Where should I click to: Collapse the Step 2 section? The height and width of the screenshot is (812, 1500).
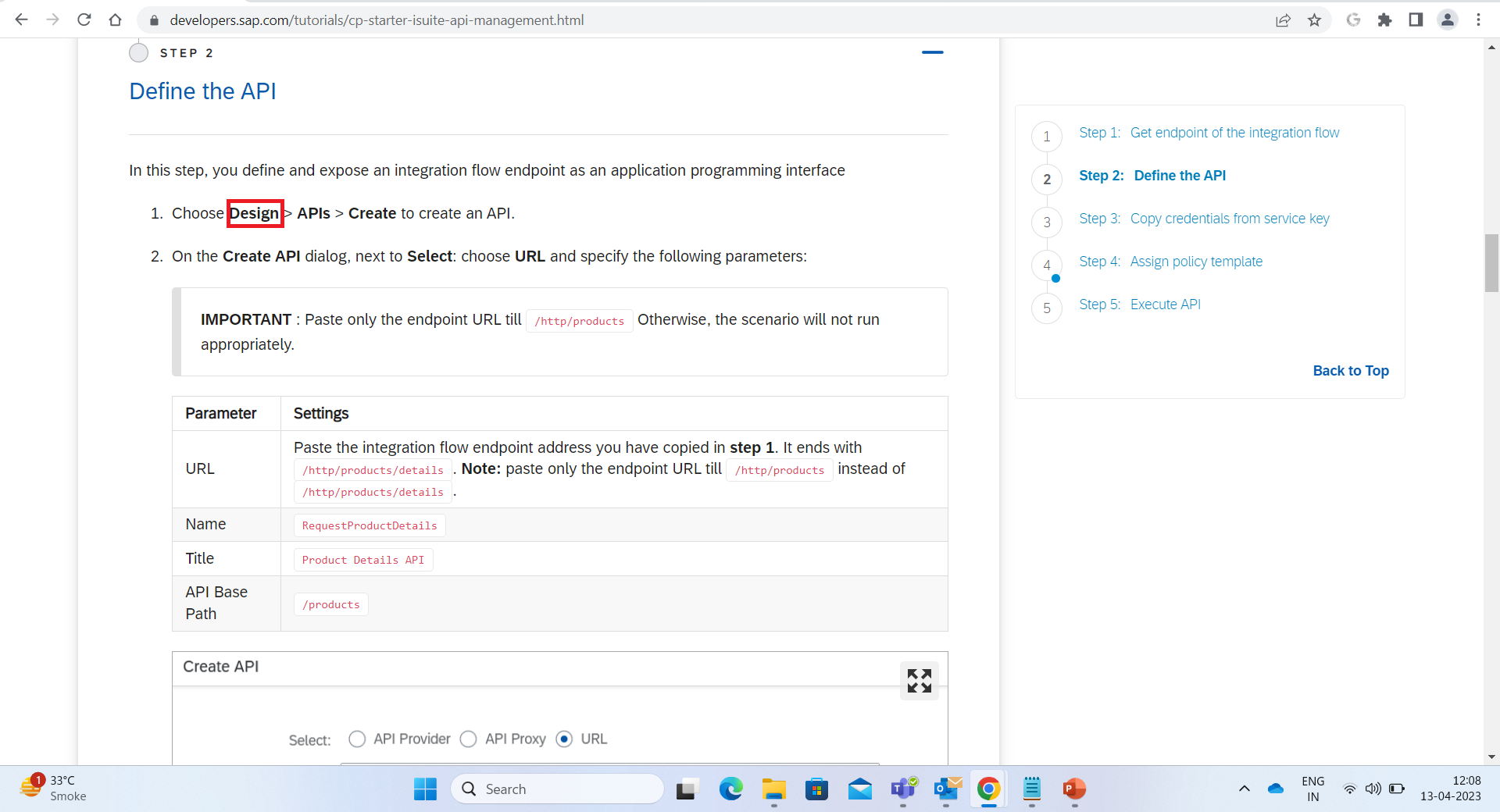coord(933,52)
